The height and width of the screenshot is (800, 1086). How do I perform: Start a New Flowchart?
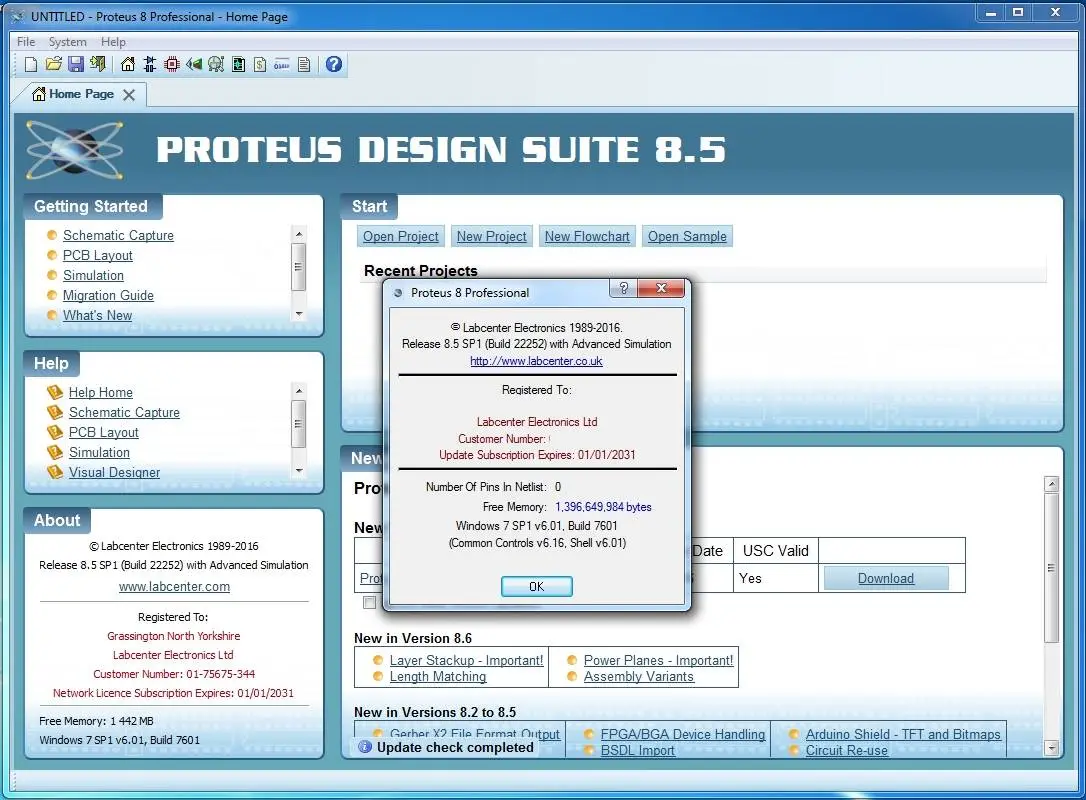coord(587,236)
